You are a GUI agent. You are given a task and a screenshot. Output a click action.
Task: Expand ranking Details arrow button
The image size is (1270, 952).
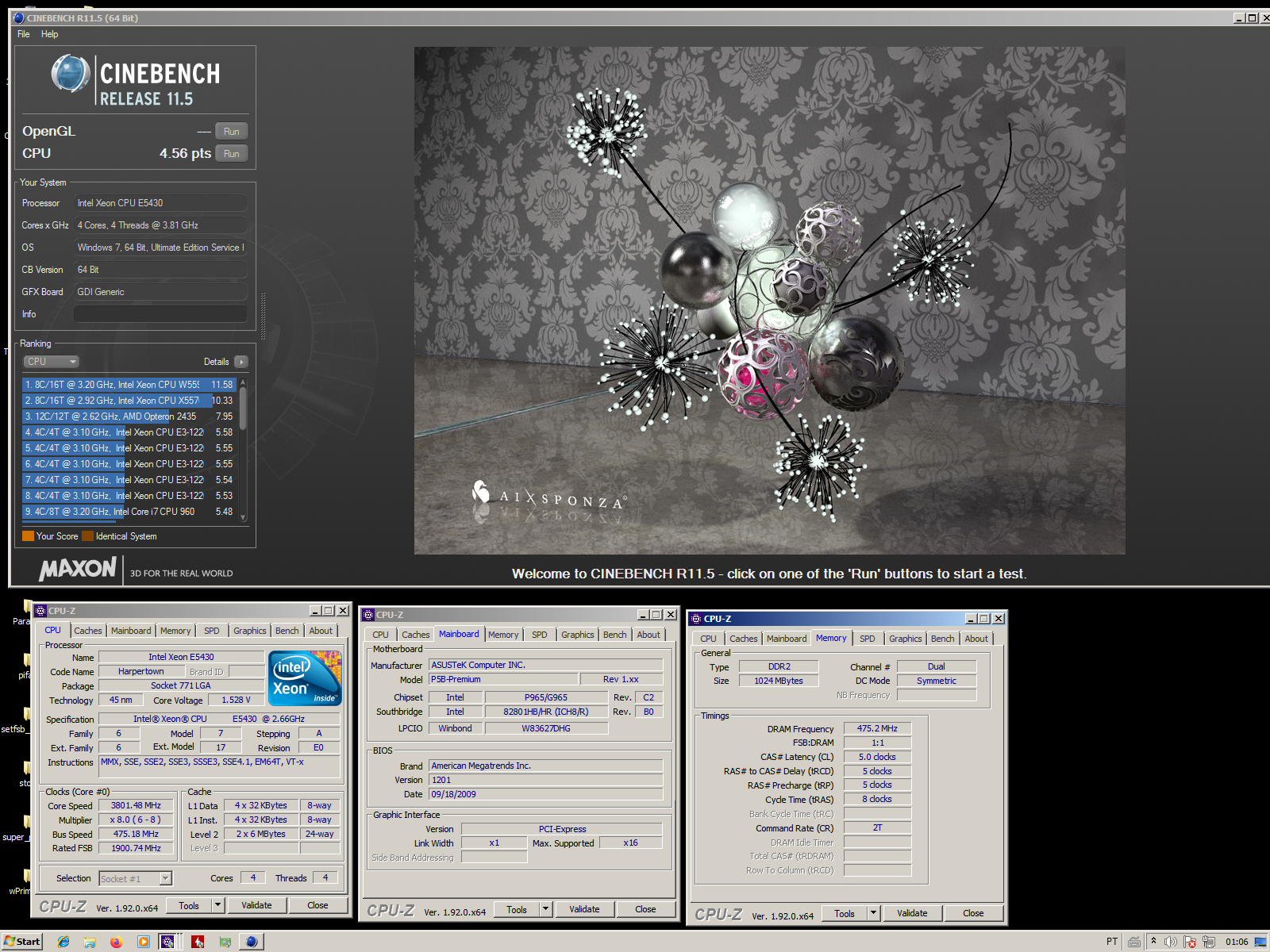tap(241, 362)
